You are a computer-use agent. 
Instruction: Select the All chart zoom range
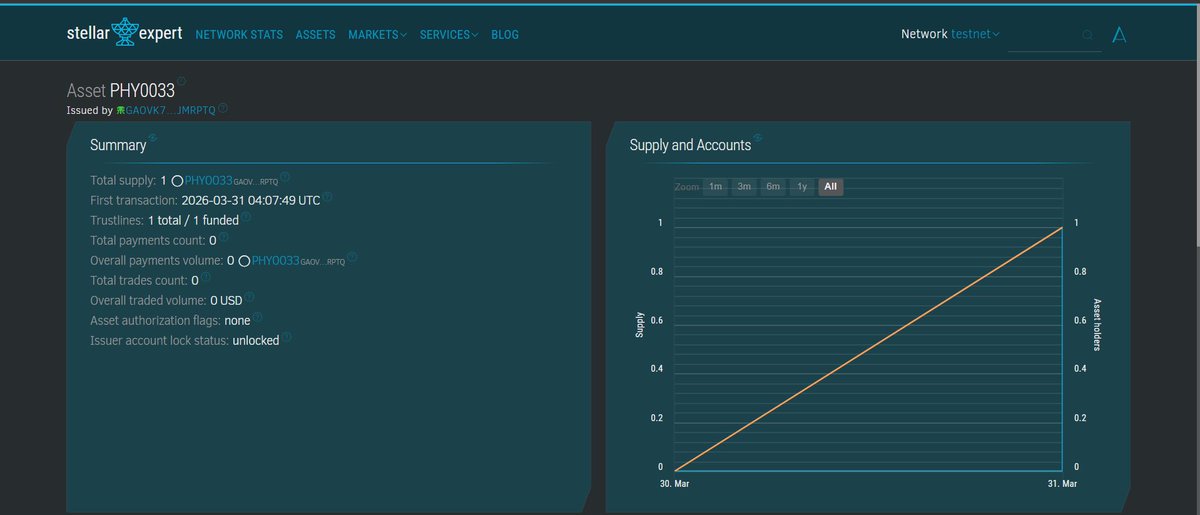(830, 187)
